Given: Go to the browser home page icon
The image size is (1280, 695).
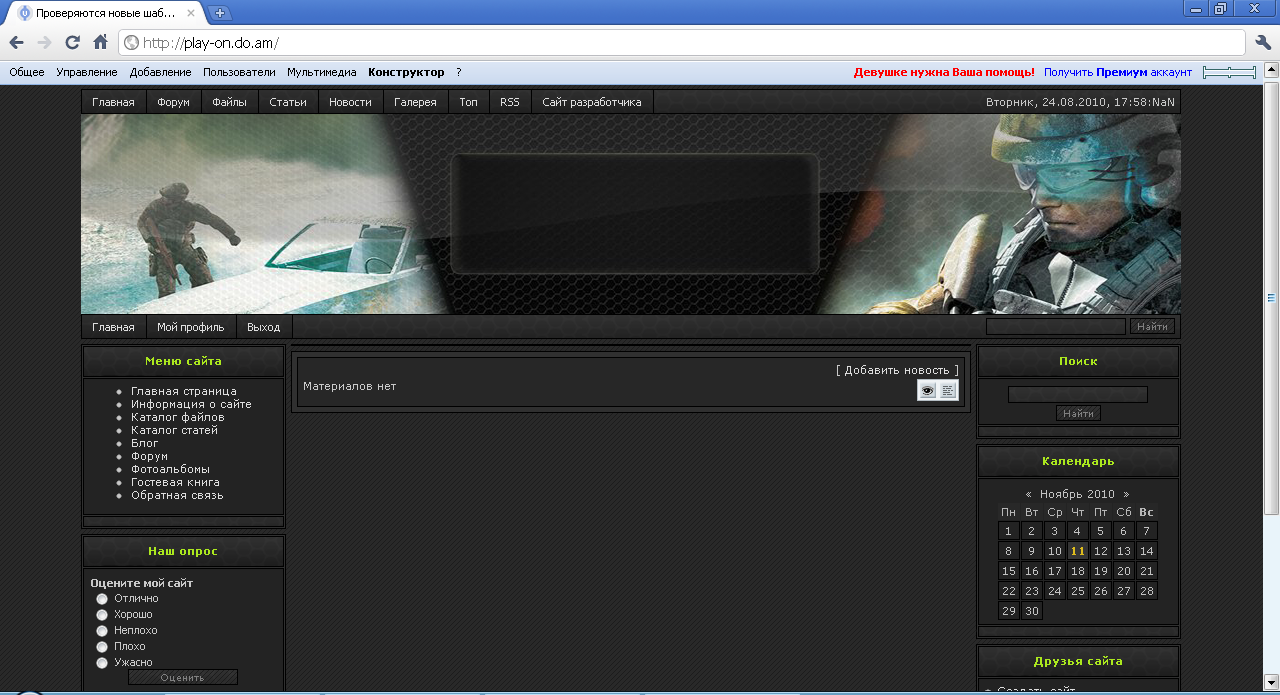Looking at the screenshot, I should pos(100,42).
